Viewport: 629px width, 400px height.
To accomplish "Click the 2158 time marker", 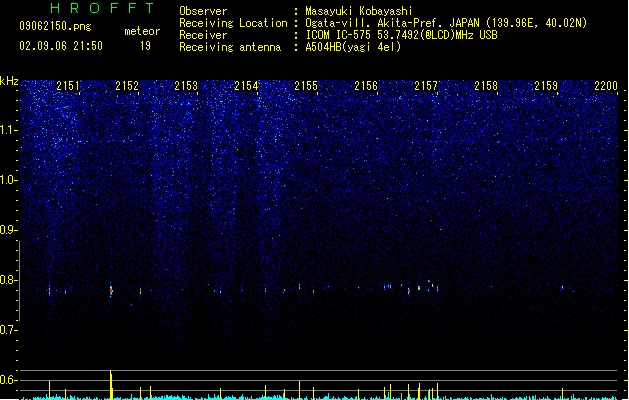I will click(x=486, y=86).
